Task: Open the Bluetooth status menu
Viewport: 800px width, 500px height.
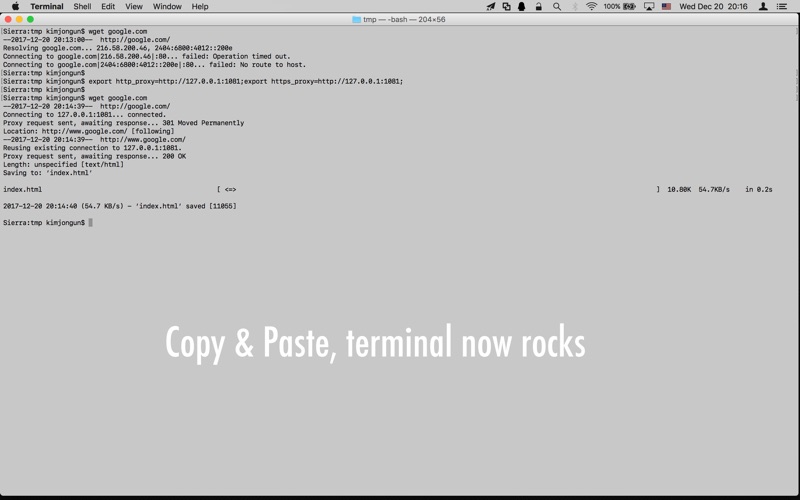Action: [x=575, y=7]
